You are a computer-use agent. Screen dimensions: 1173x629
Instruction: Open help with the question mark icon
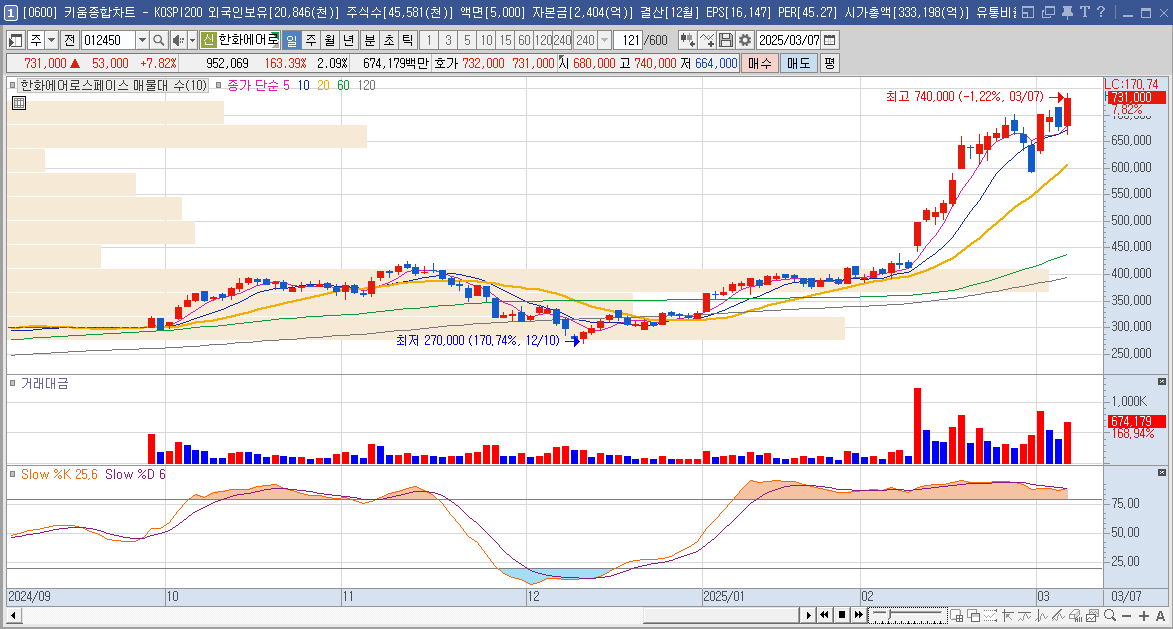point(1100,12)
